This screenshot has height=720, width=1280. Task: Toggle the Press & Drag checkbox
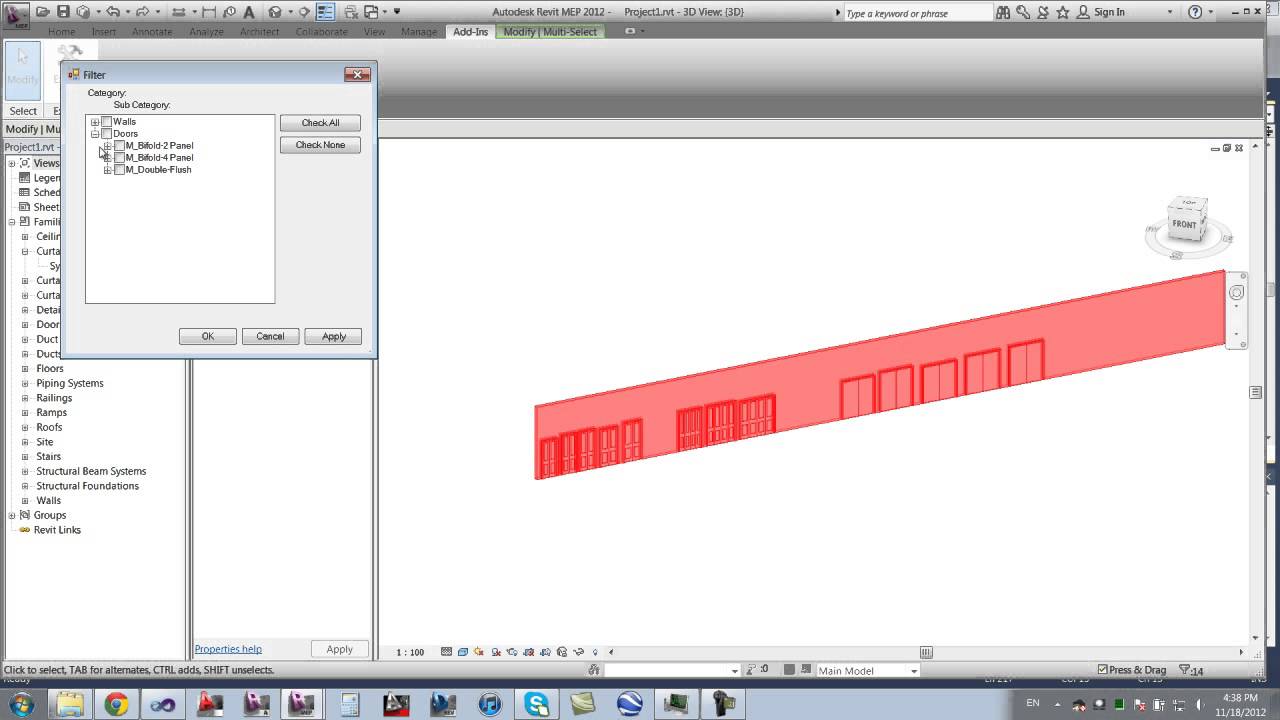point(1103,670)
